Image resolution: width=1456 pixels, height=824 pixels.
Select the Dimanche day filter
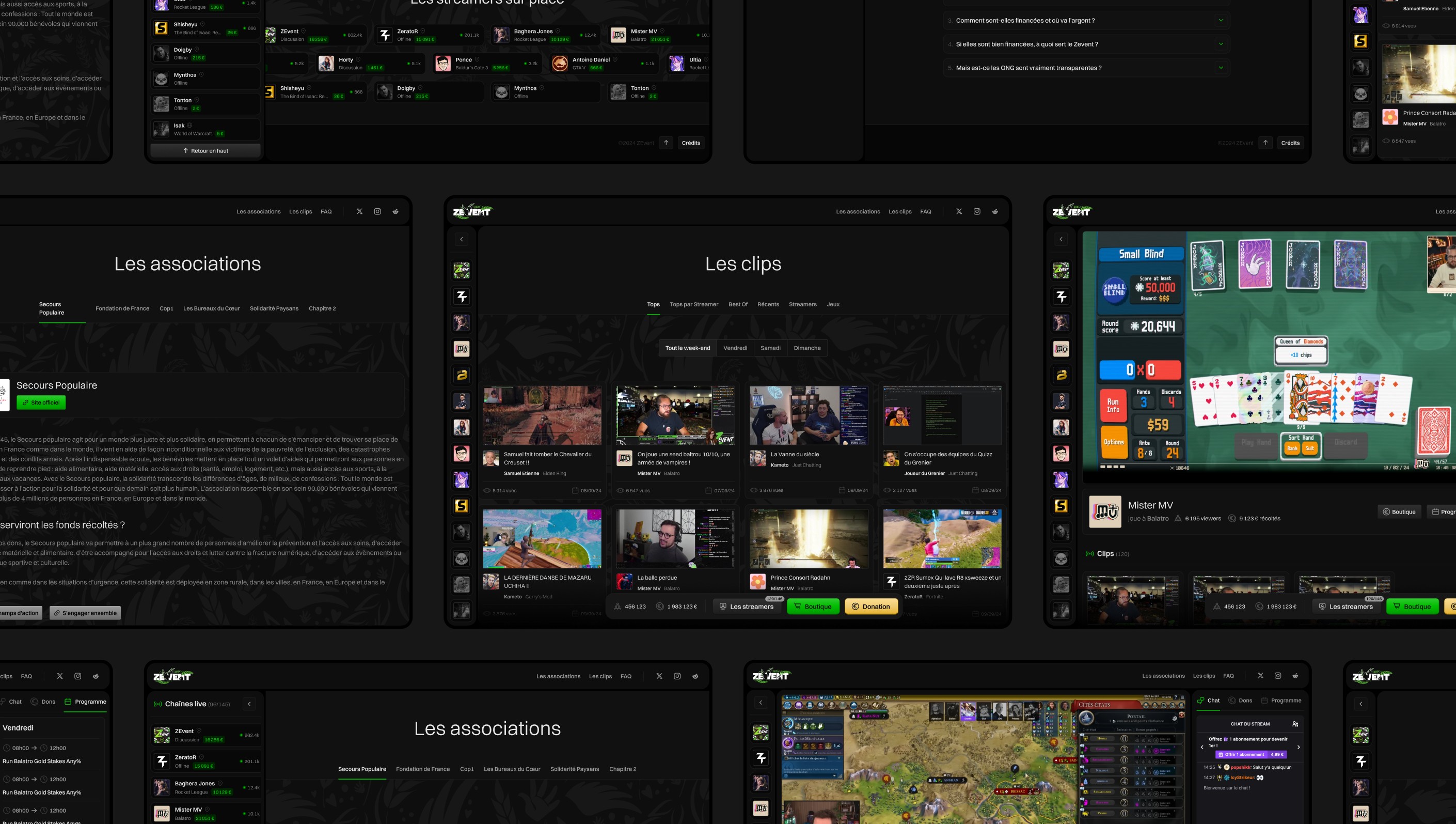[807, 348]
